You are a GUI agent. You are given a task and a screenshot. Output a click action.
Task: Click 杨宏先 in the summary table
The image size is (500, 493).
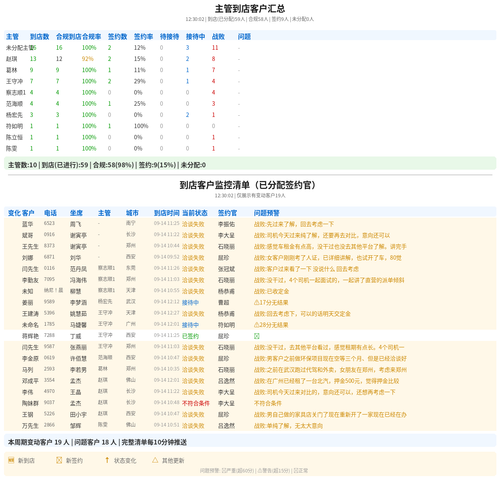pyautogui.click(x=14, y=115)
